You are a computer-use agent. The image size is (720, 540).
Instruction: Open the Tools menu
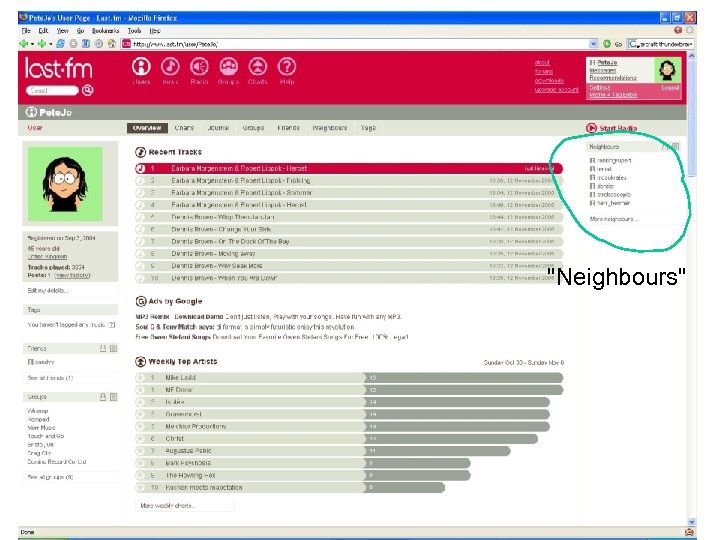point(134,31)
